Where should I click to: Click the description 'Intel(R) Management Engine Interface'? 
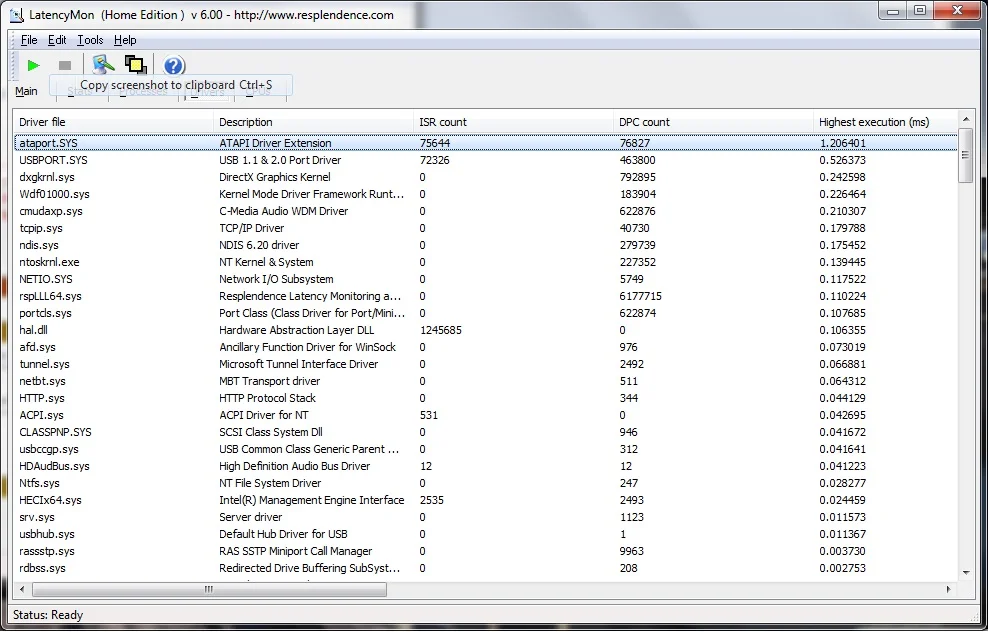click(x=312, y=501)
